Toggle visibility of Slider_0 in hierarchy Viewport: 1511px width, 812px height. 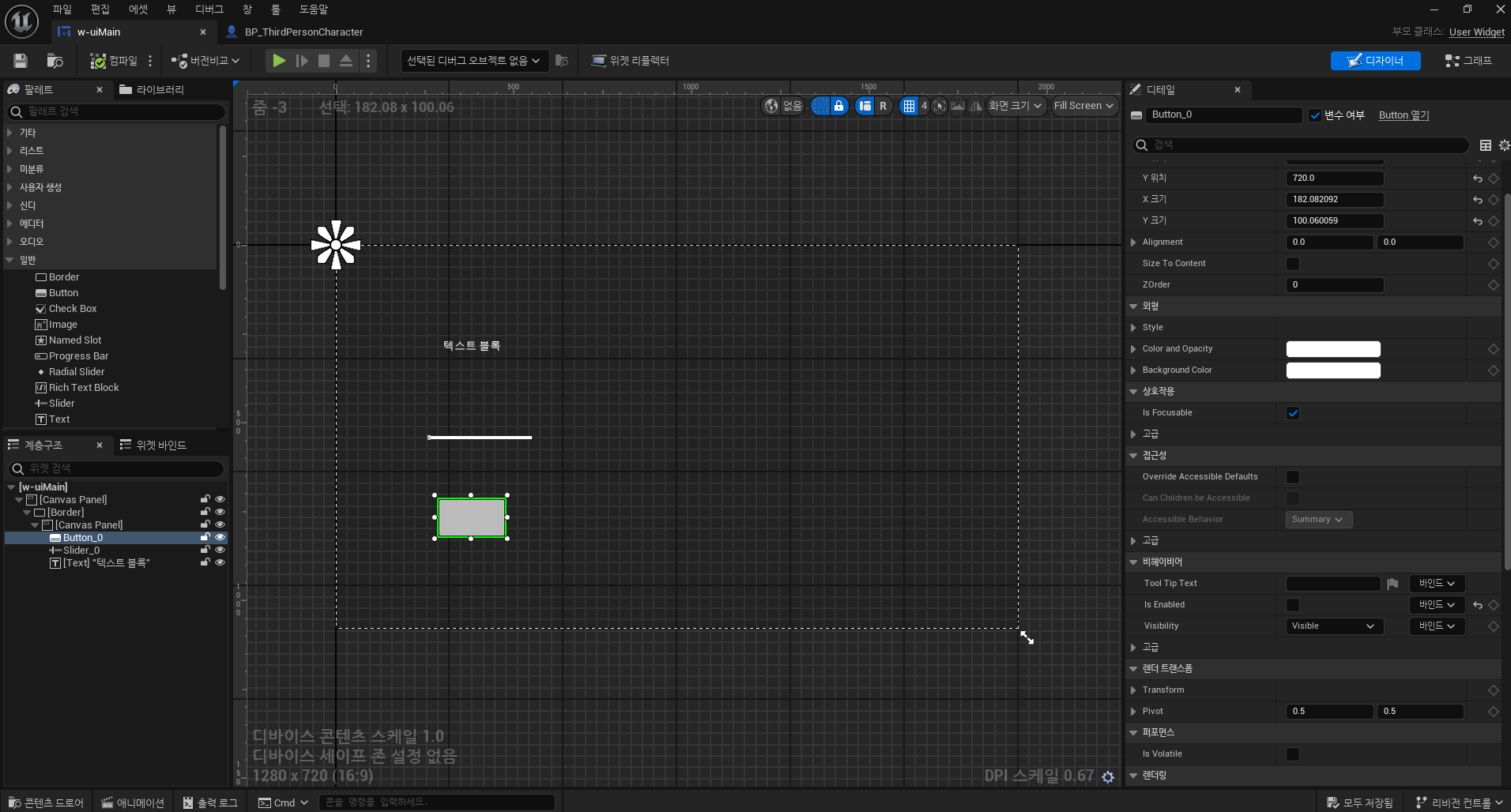[x=220, y=551]
